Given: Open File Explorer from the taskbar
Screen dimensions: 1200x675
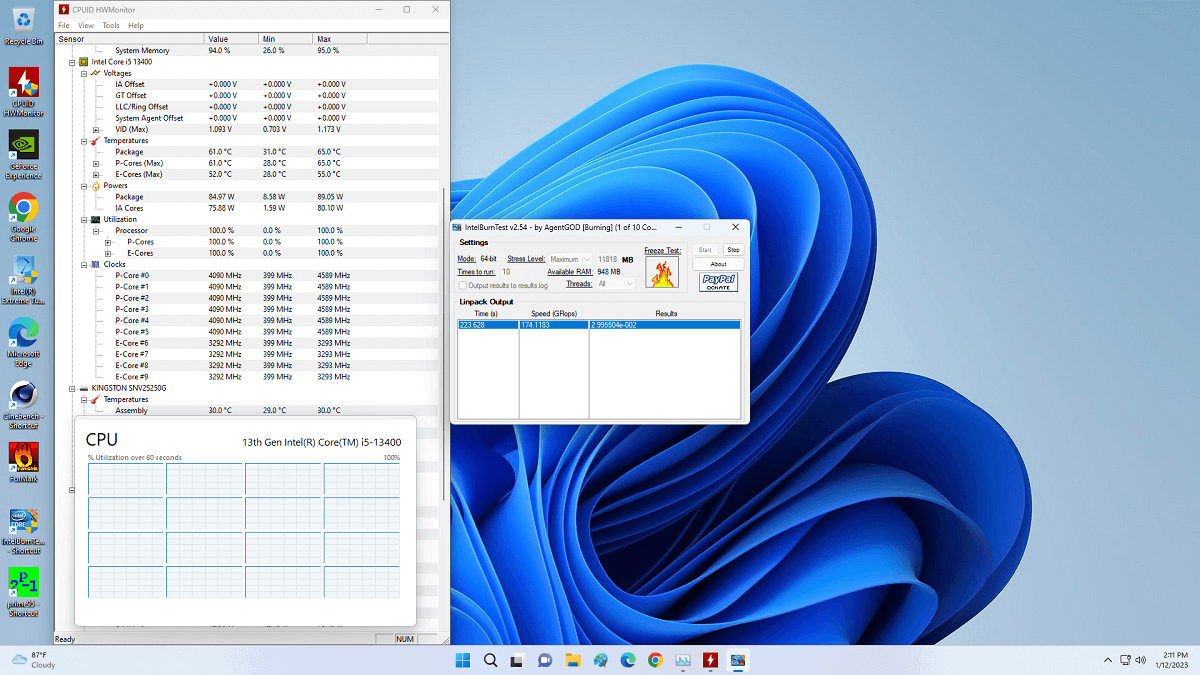Looking at the screenshot, I should (x=573, y=660).
